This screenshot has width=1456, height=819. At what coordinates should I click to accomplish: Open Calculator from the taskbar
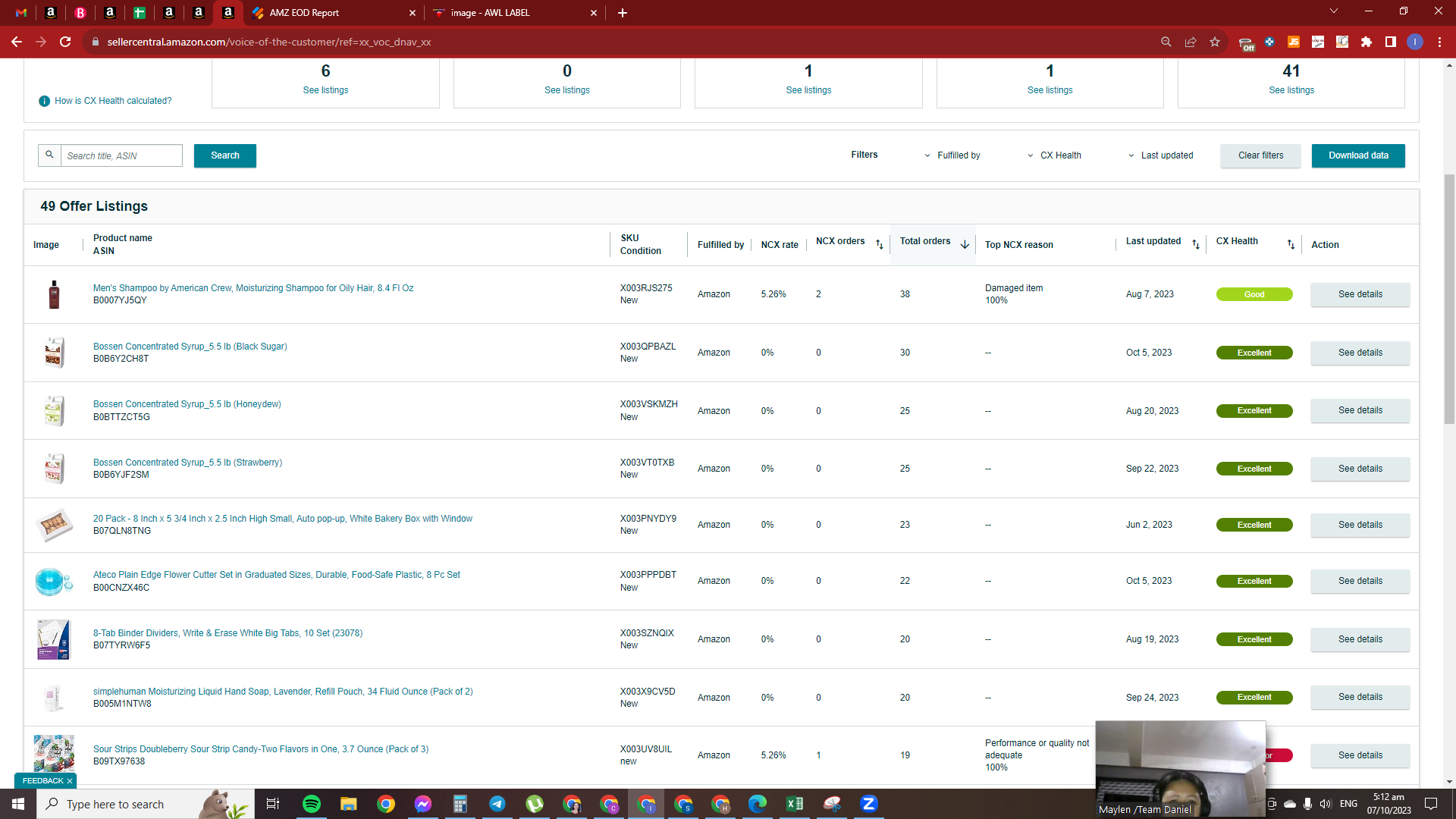click(x=460, y=804)
